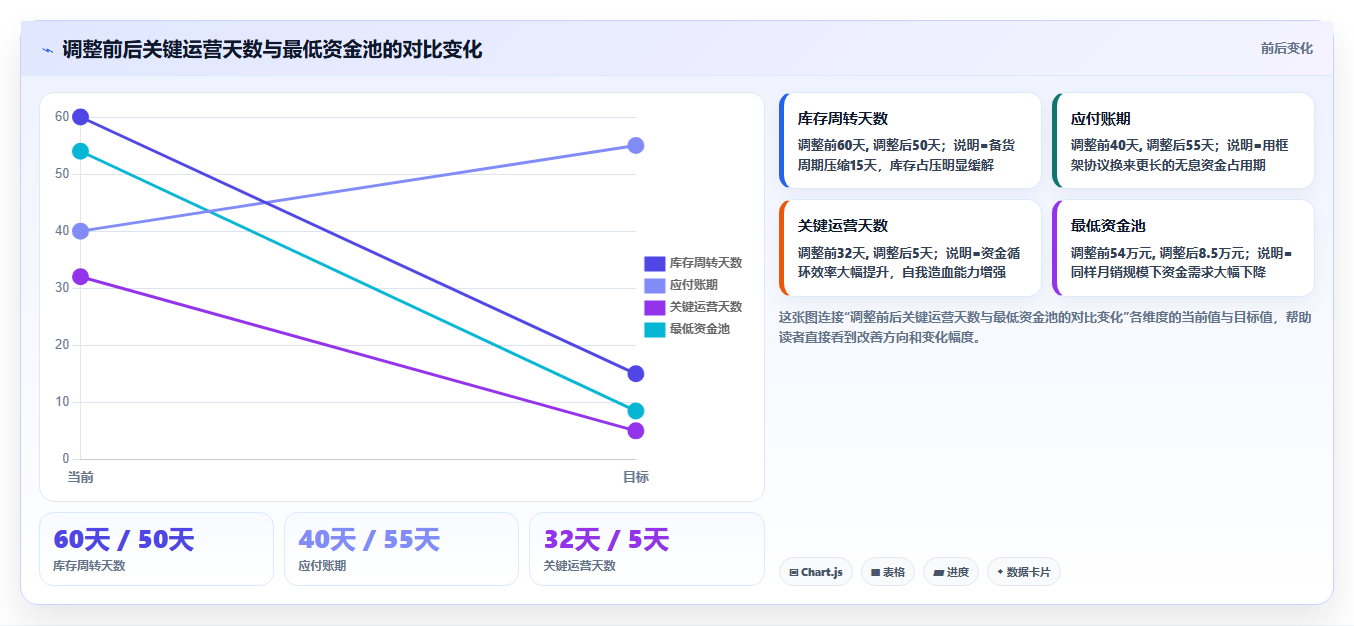The image size is (1354, 626).
Task: Select the Chart.js tag
Action: coord(816,572)
